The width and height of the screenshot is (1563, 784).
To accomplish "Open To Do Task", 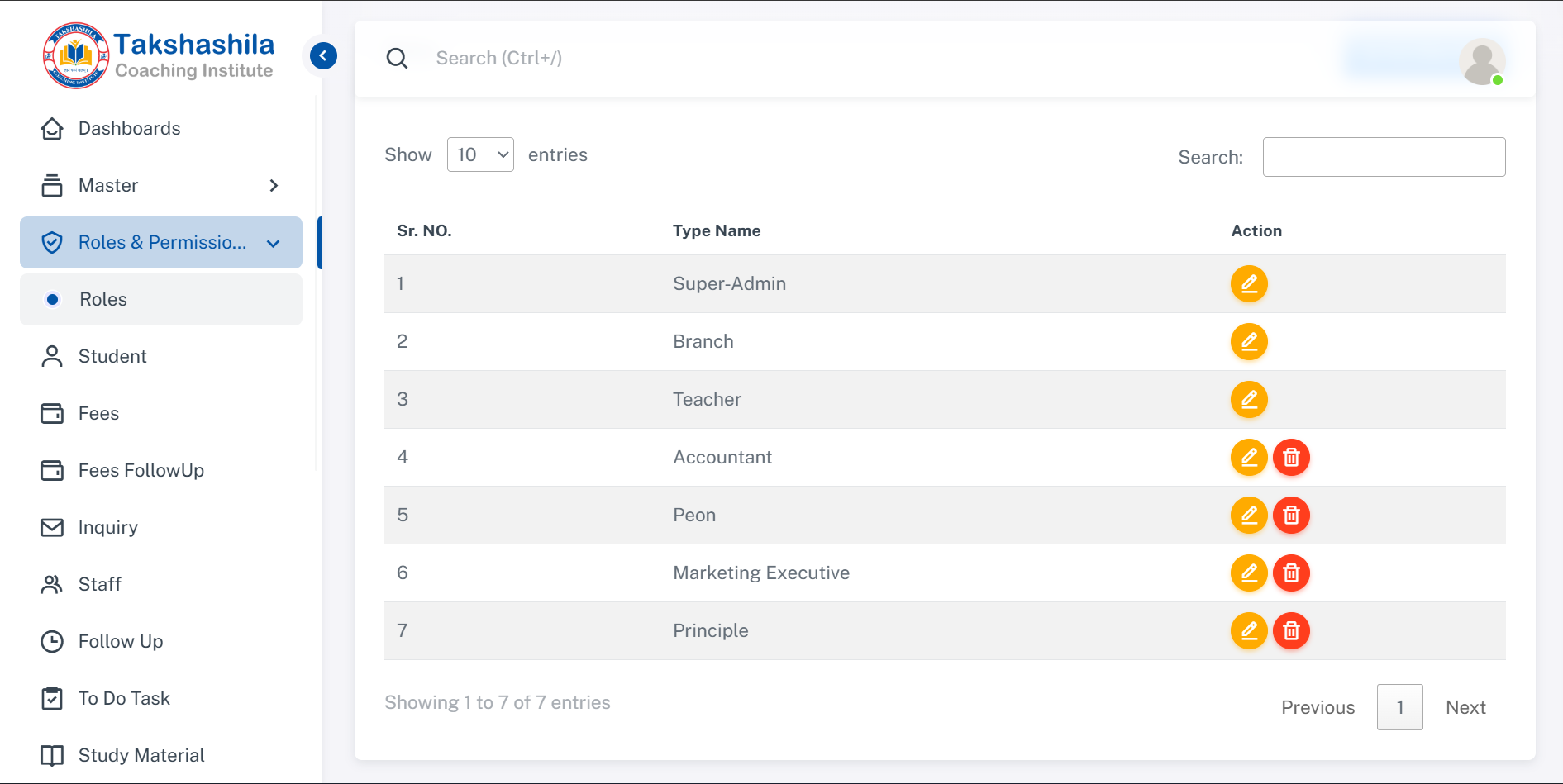I will click(161, 699).
